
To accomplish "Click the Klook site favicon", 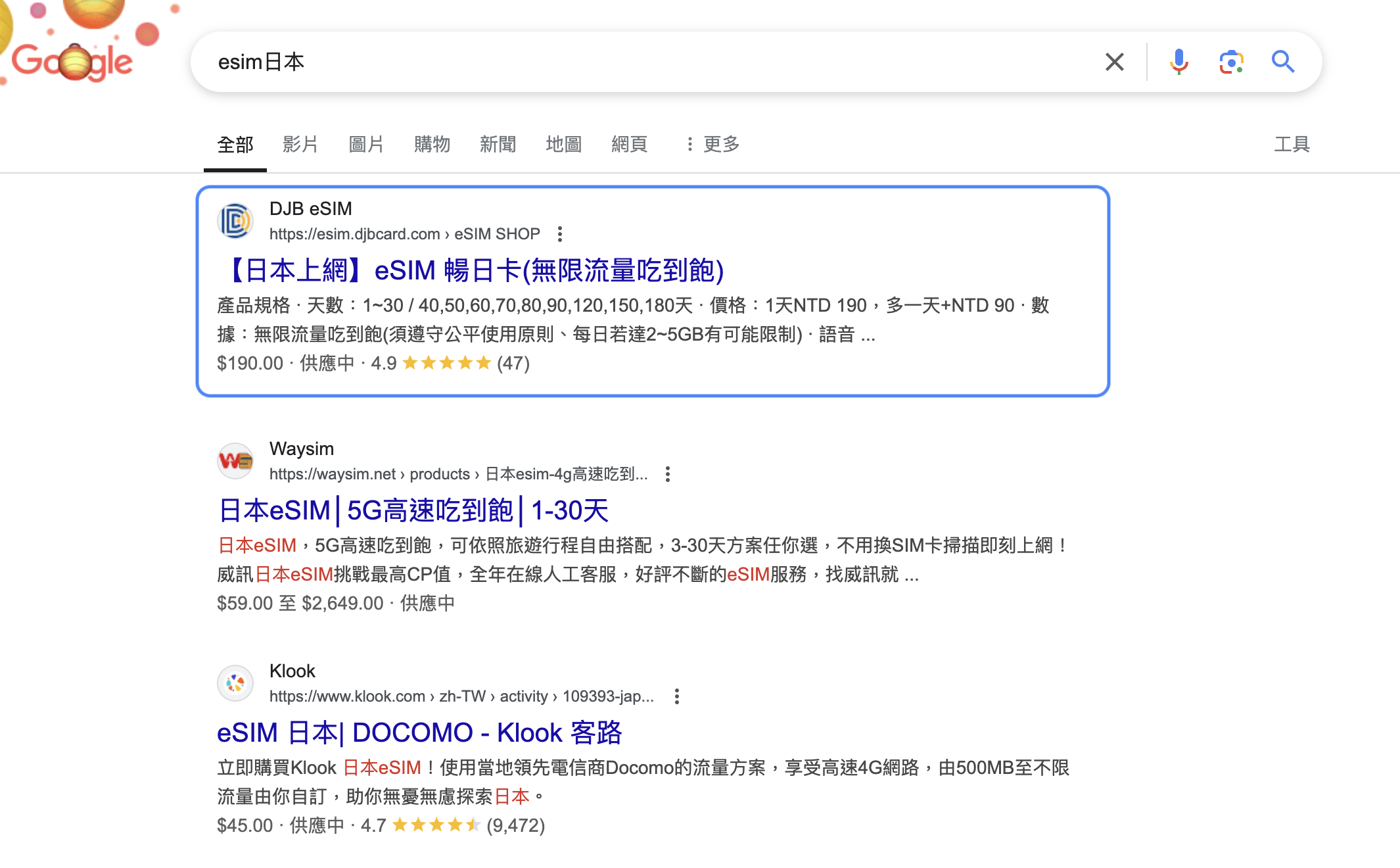I will point(235,683).
